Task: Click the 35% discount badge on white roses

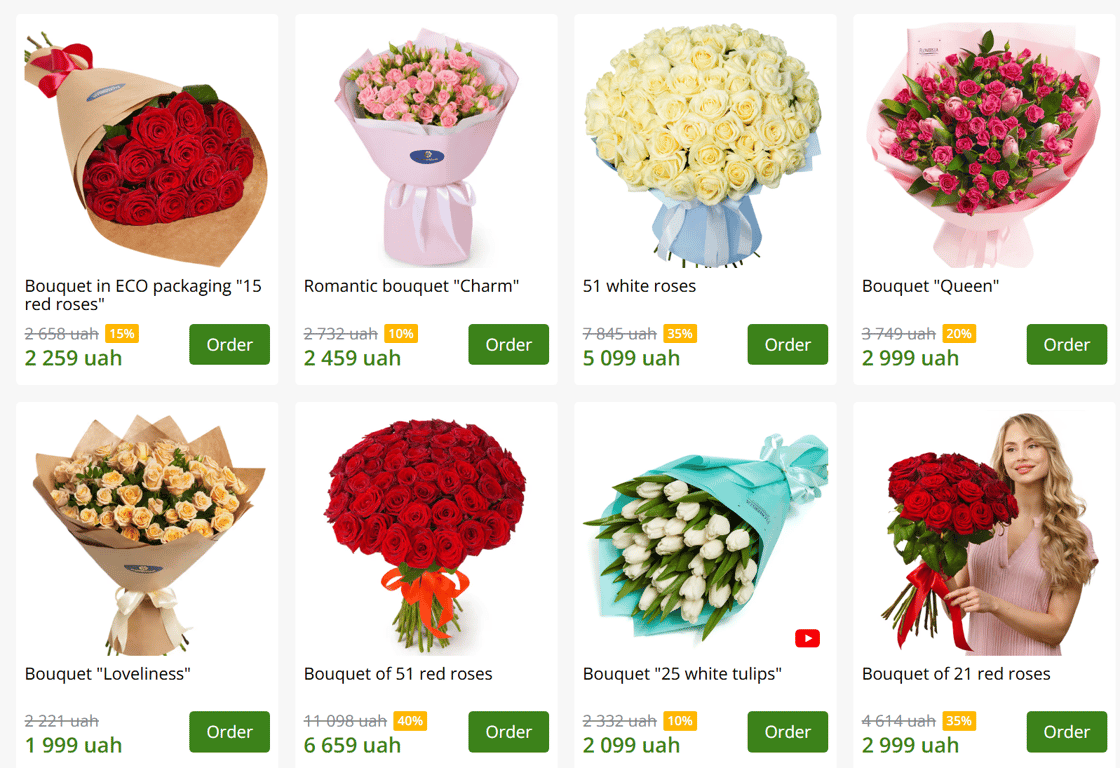Action: pos(679,334)
